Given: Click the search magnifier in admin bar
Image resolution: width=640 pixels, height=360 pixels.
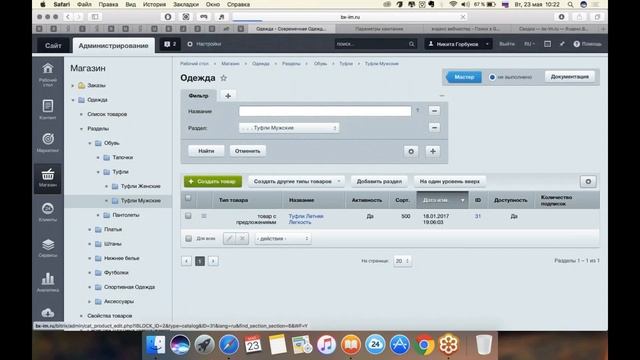Looking at the screenshot, I should click(411, 44).
